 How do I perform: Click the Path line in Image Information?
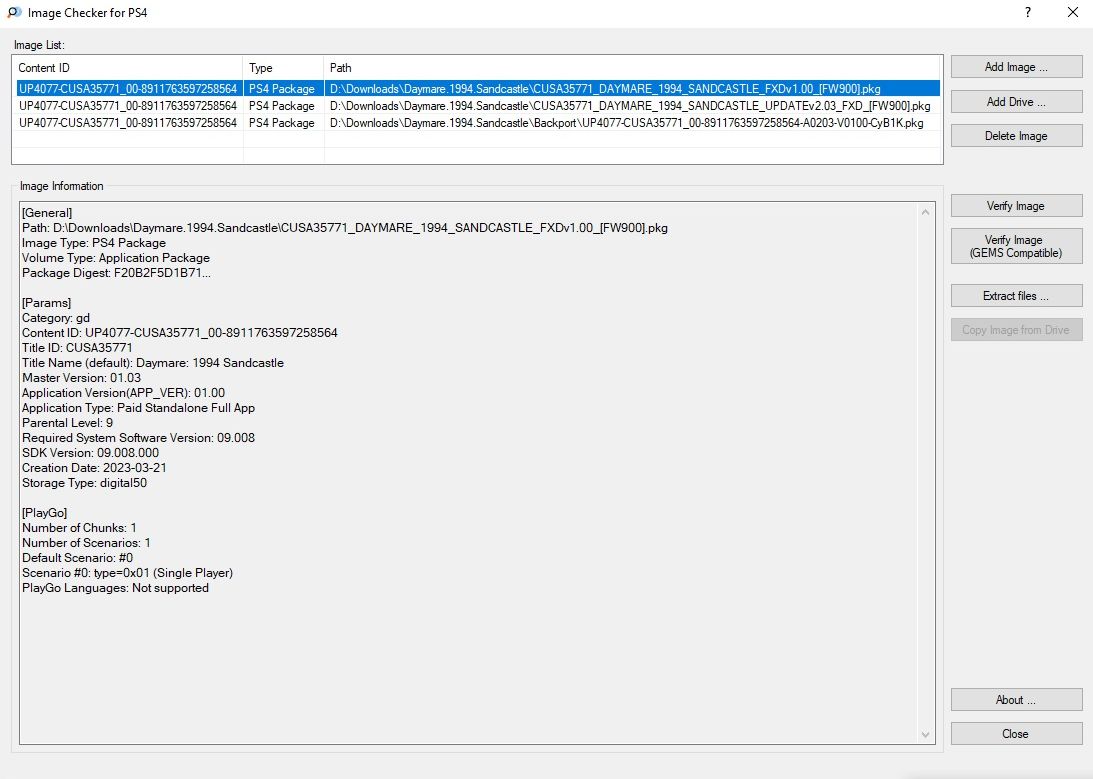click(344, 228)
